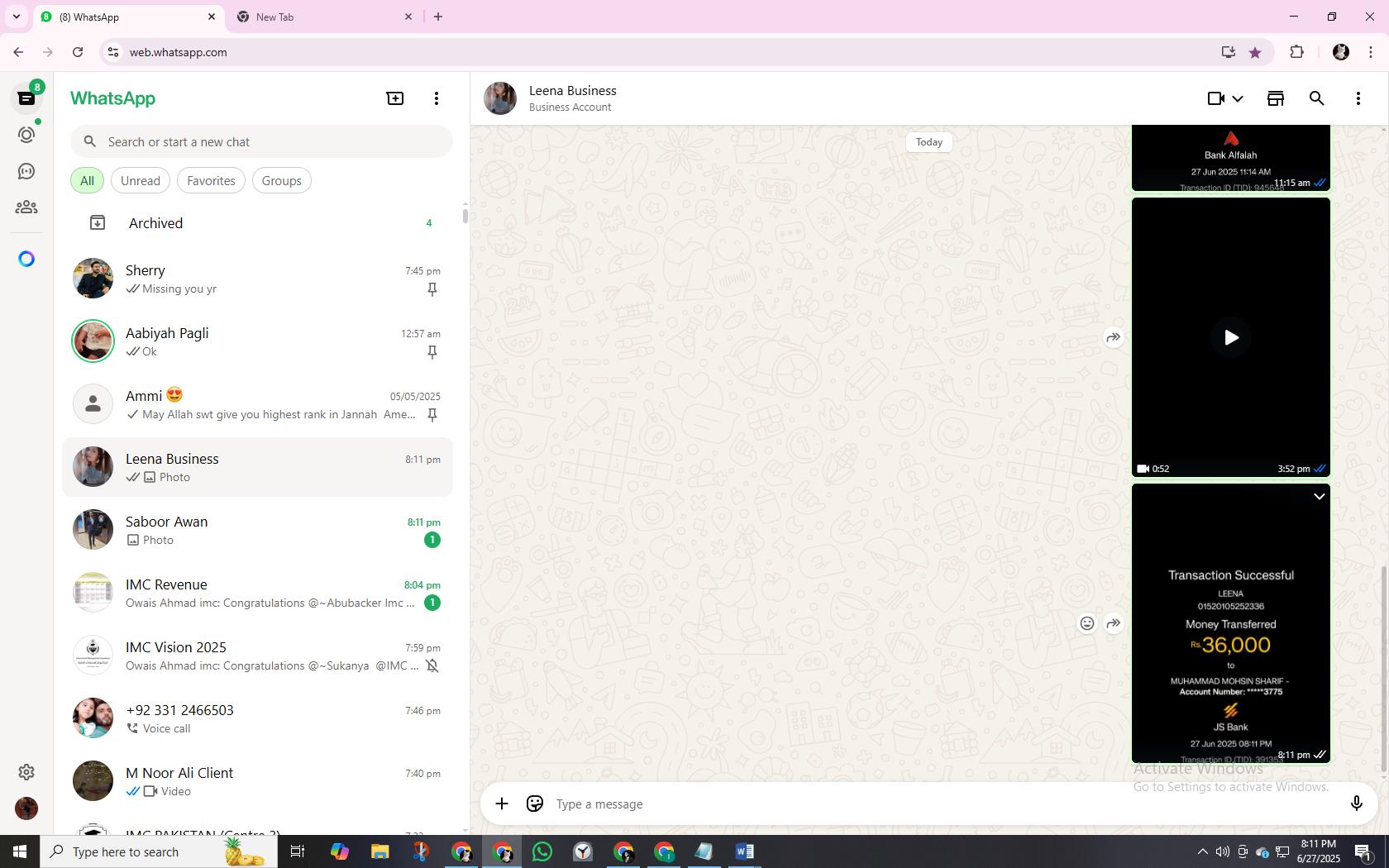Start a video call with Leena Business
Viewport: 1389px width, 868px height.
click(1215, 98)
